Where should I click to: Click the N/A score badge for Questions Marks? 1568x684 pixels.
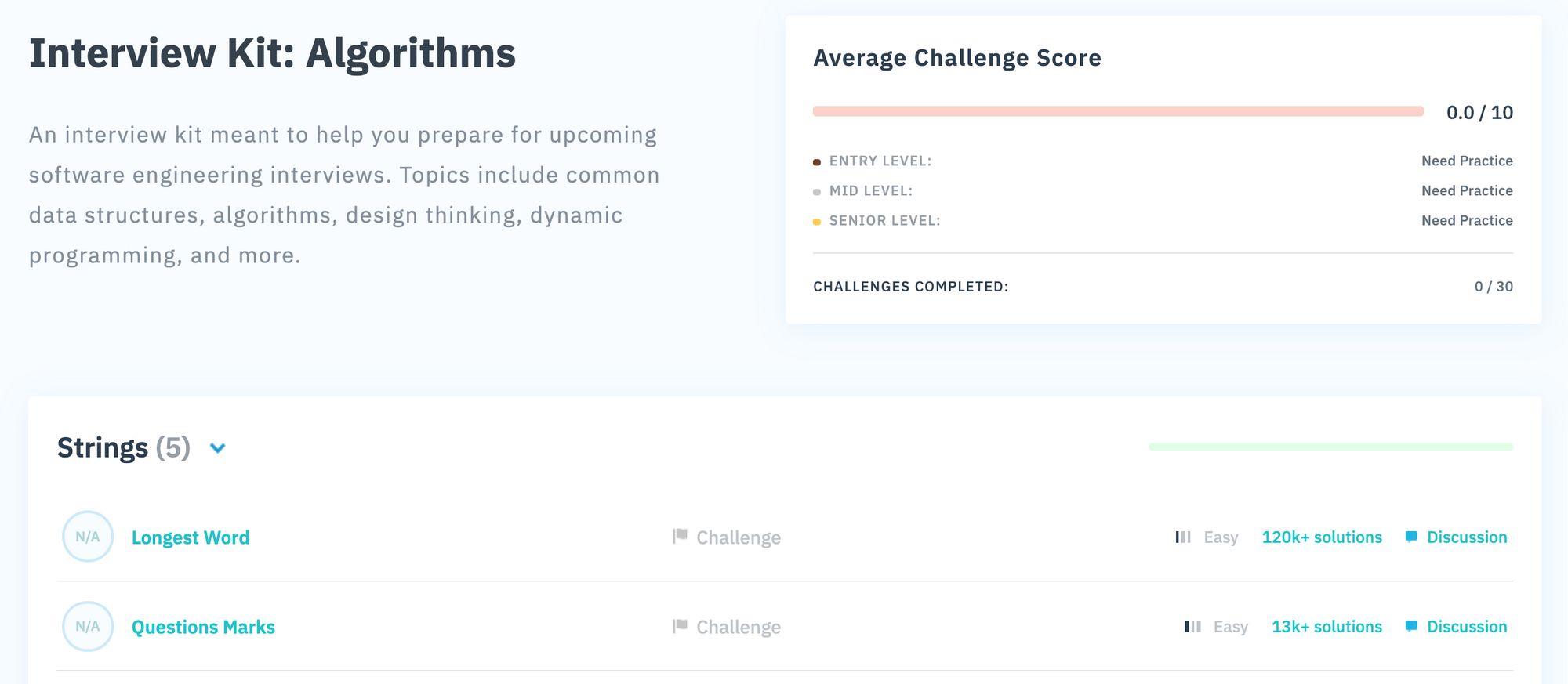tap(88, 626)
